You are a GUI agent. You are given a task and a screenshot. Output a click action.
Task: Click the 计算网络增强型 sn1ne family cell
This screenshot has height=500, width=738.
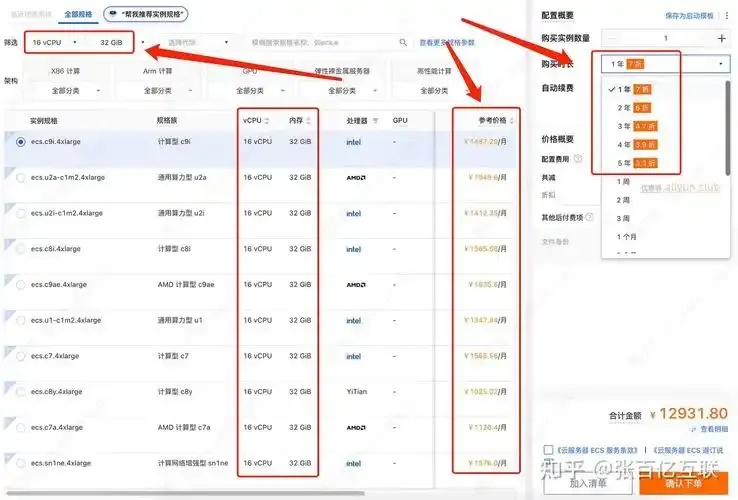(x=193, y=463)
